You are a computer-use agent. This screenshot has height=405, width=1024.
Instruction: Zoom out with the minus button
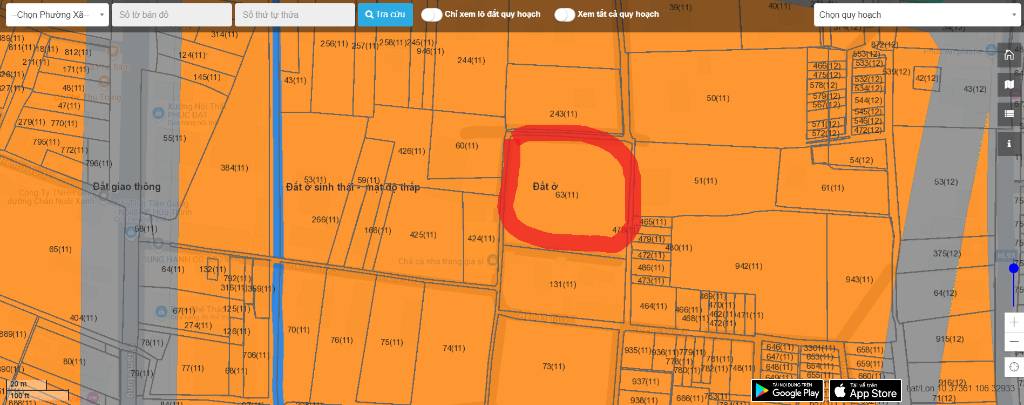[x=1013, y=343]
